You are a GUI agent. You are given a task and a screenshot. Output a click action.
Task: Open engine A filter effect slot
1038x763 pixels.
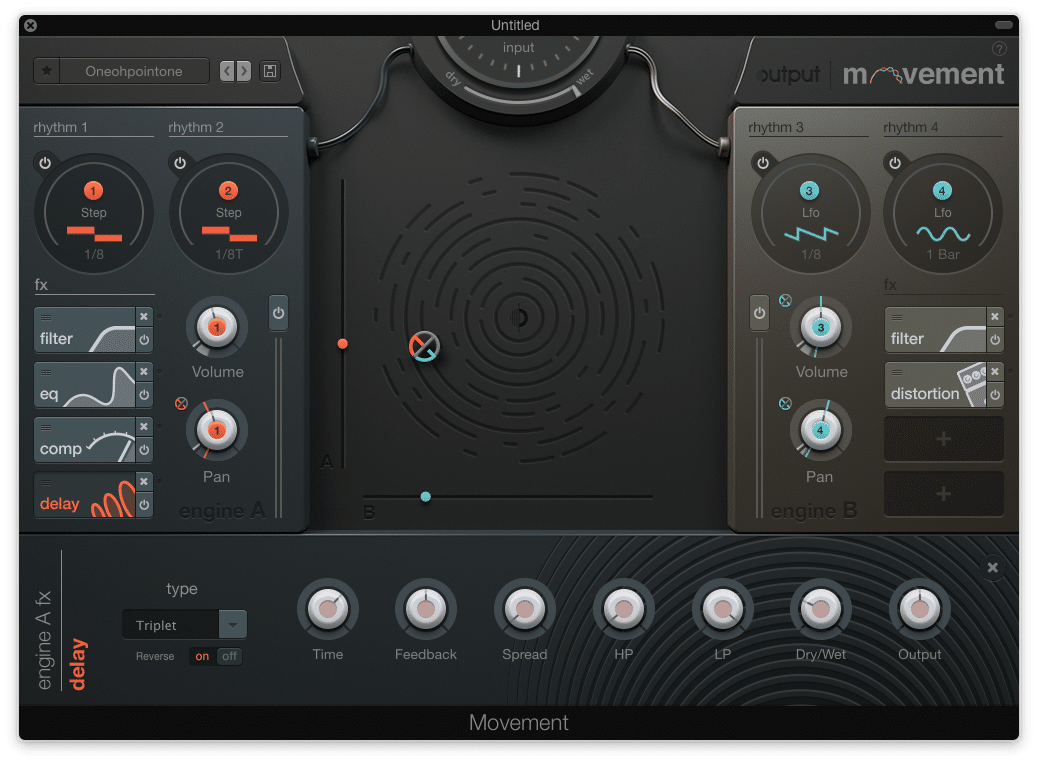coord(85,330)
